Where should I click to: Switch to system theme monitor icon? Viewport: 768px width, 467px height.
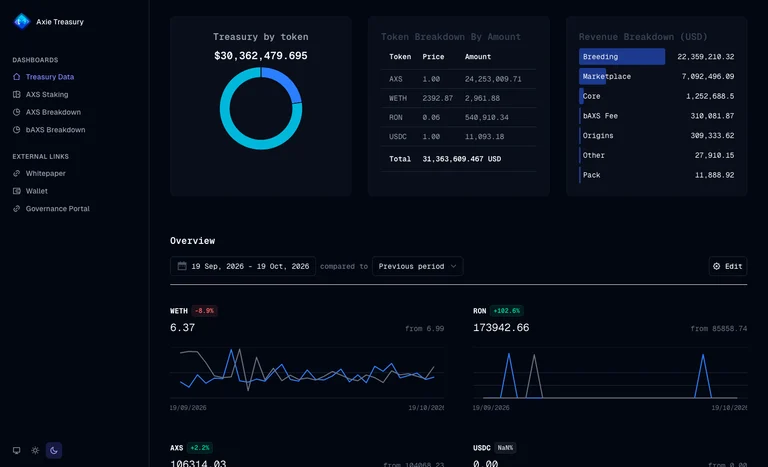[x=17, y=450]
